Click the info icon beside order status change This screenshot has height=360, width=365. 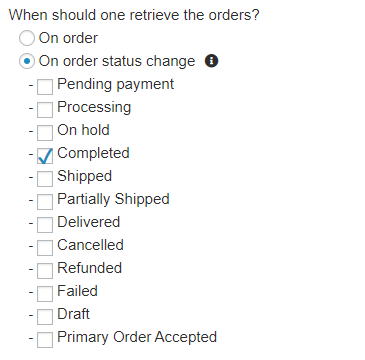tap(211, 61)
